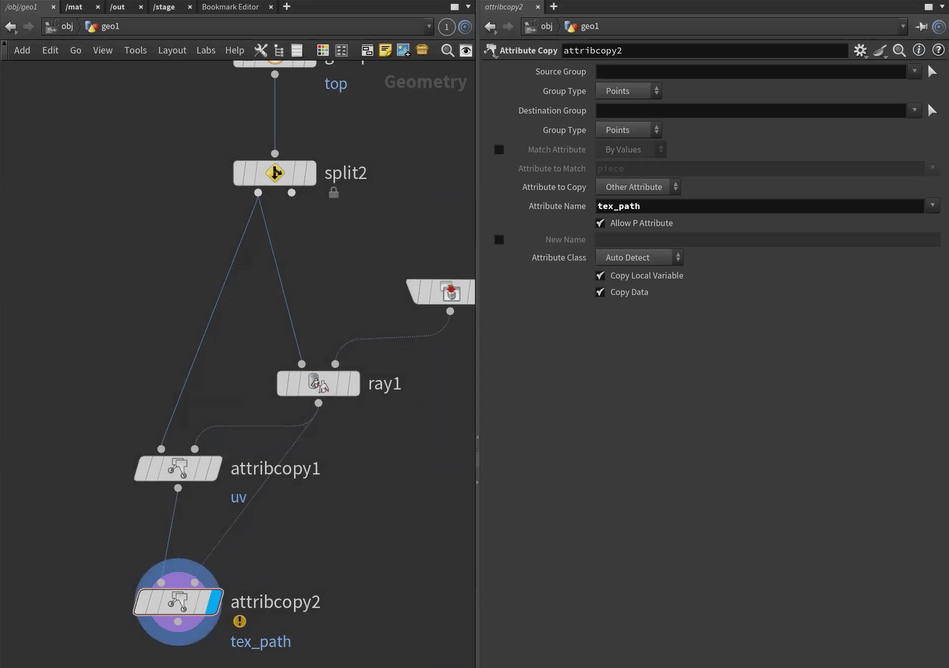
Task: Open the Labs menu
Action: tap(205, 50)
